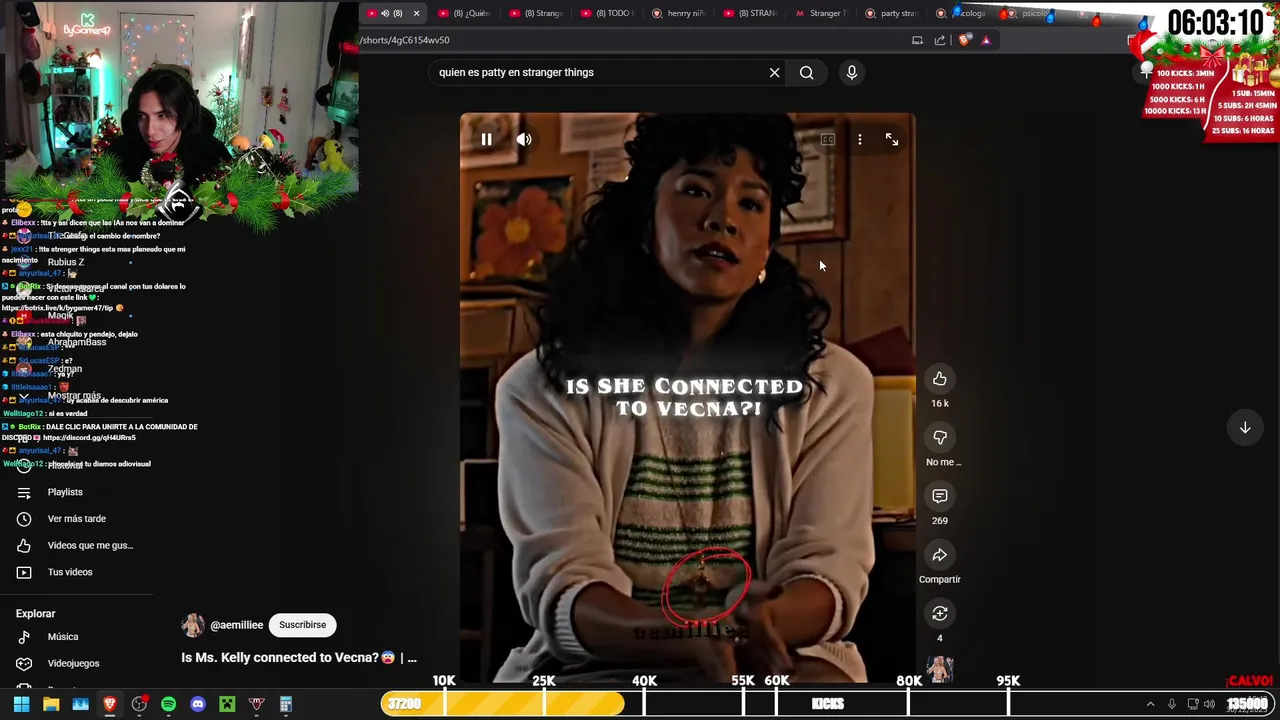Viewport: 1280px width, 720px height.
Task: Select Rubius Z subscription in sidebar
Action: 66,262
